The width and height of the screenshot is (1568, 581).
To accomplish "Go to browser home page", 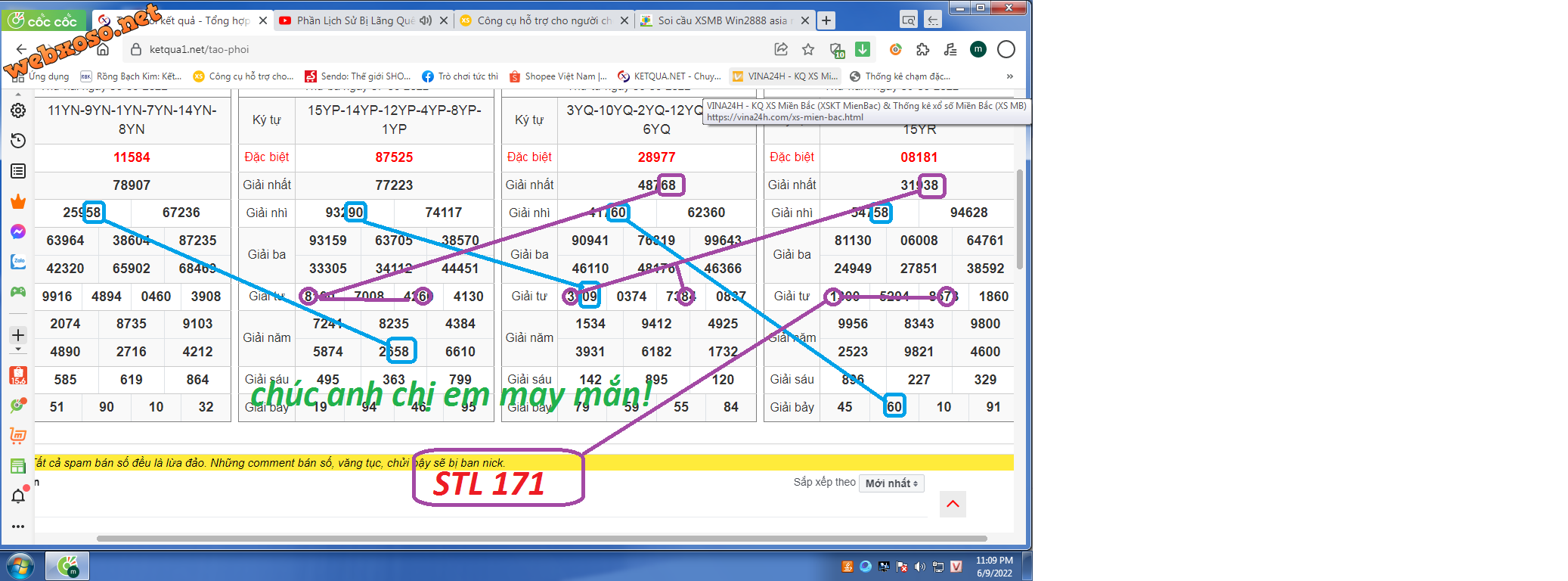I will [x=103, y=50].
